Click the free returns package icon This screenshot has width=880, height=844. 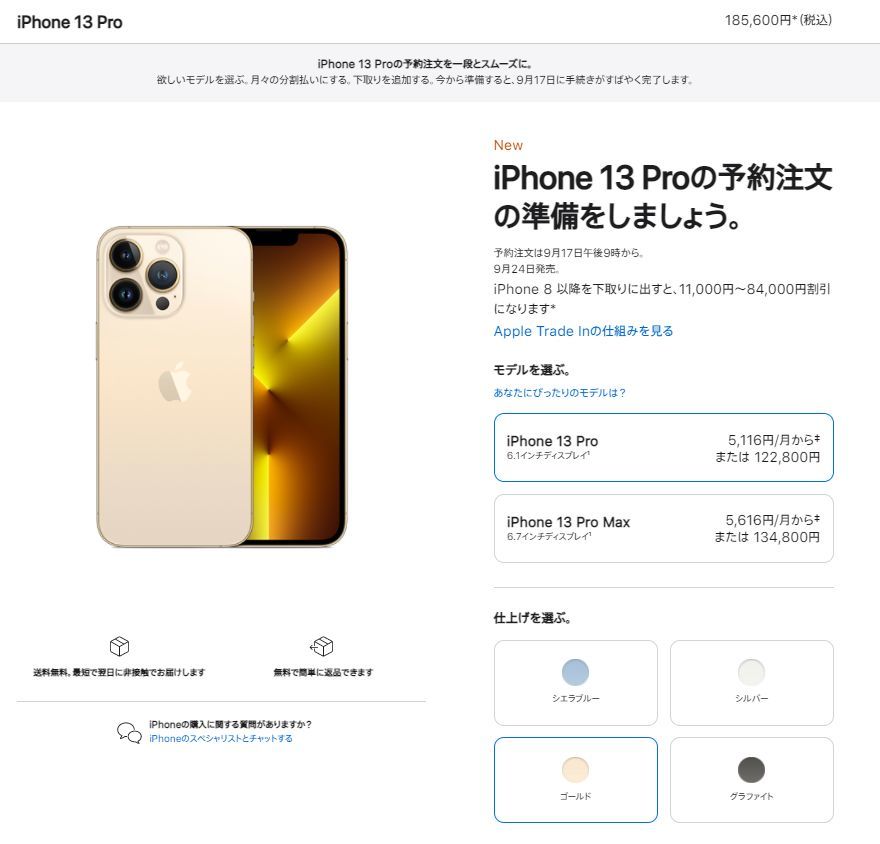point(322,646)
